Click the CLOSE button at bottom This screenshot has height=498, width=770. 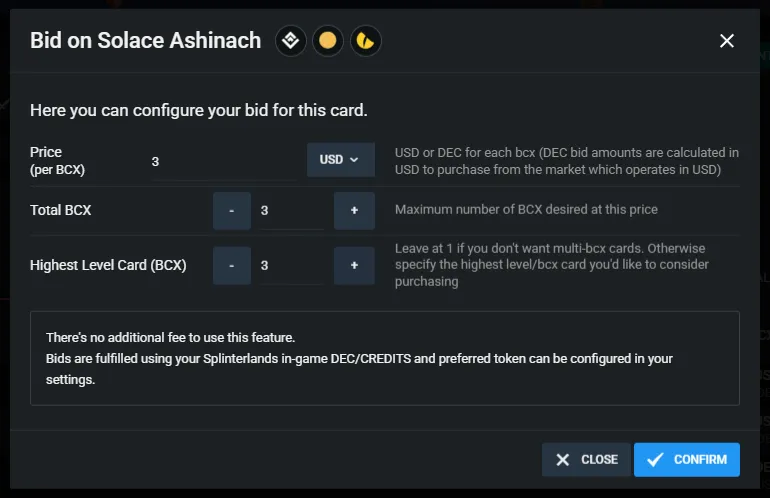pos(586,460)
